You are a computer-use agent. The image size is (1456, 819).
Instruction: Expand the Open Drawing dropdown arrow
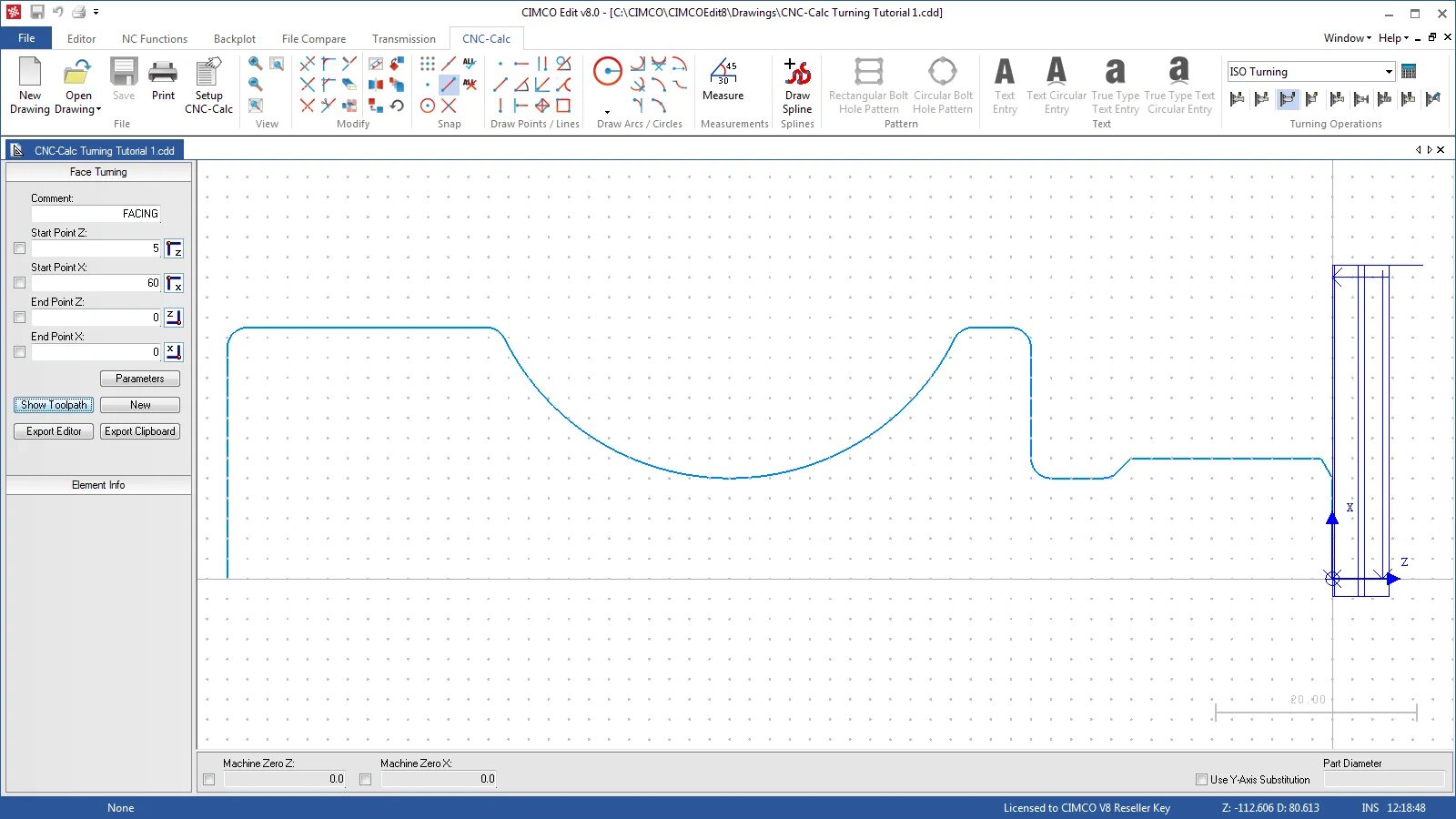pyautogui.click(x=98, y=110)
